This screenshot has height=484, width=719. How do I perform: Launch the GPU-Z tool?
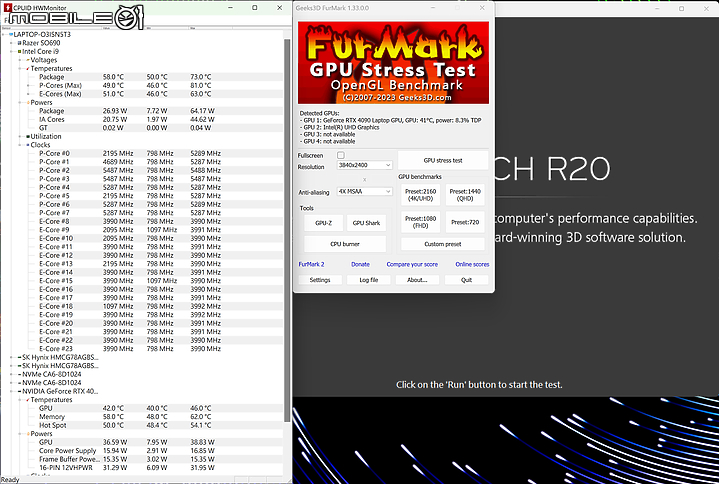323,223
